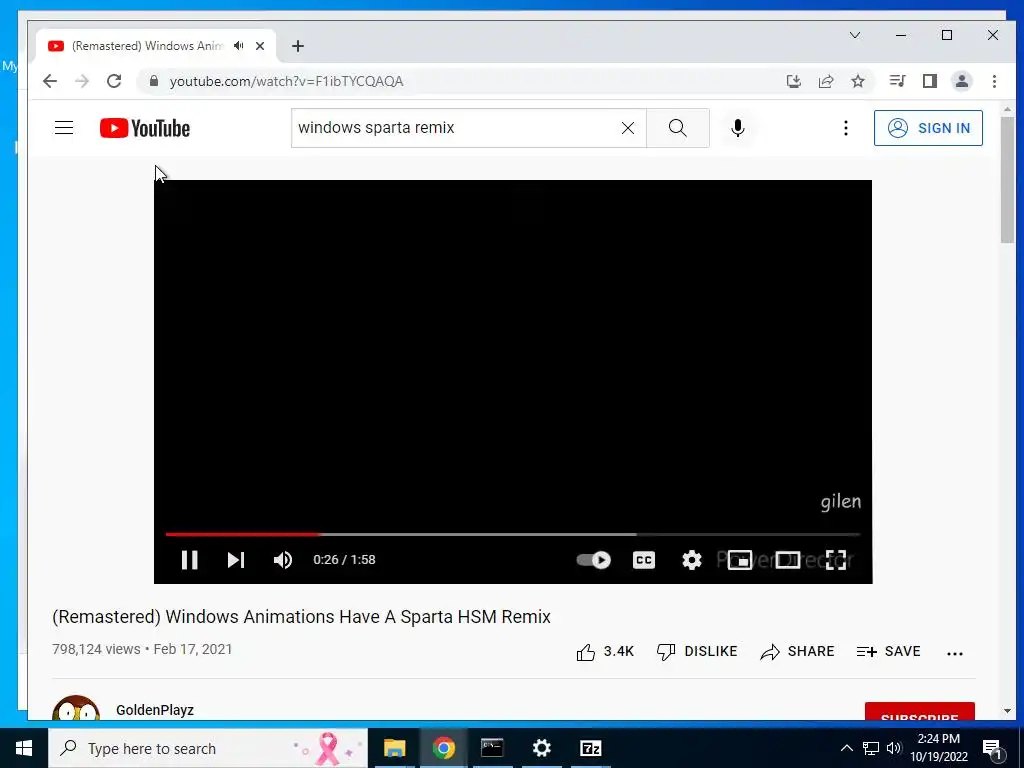The width and height of the screenshot is (1024, 768).
Task: Open Windows Start menu
Action: pos(24,748)
